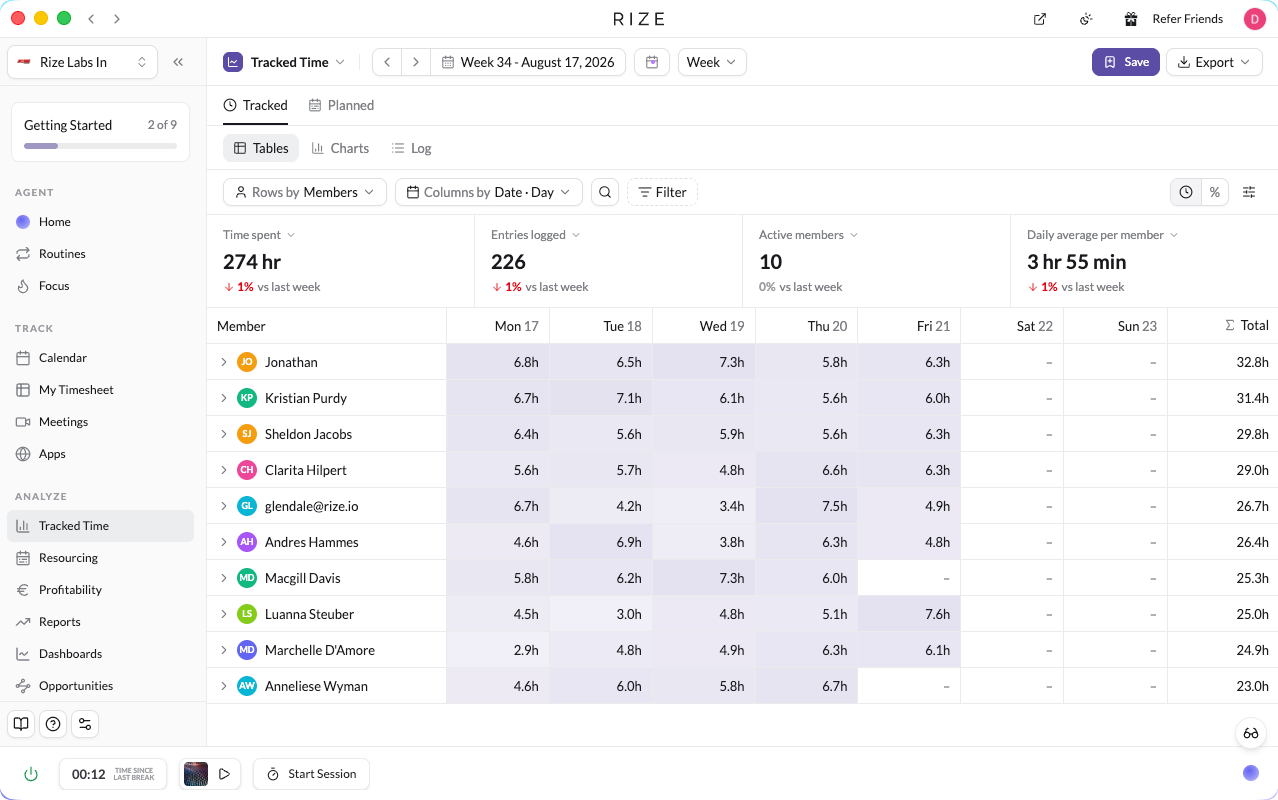This screenshot has height=800, width=1278.
Task: Click the glasses icon at the lower right
Action: coord(1251,733)
